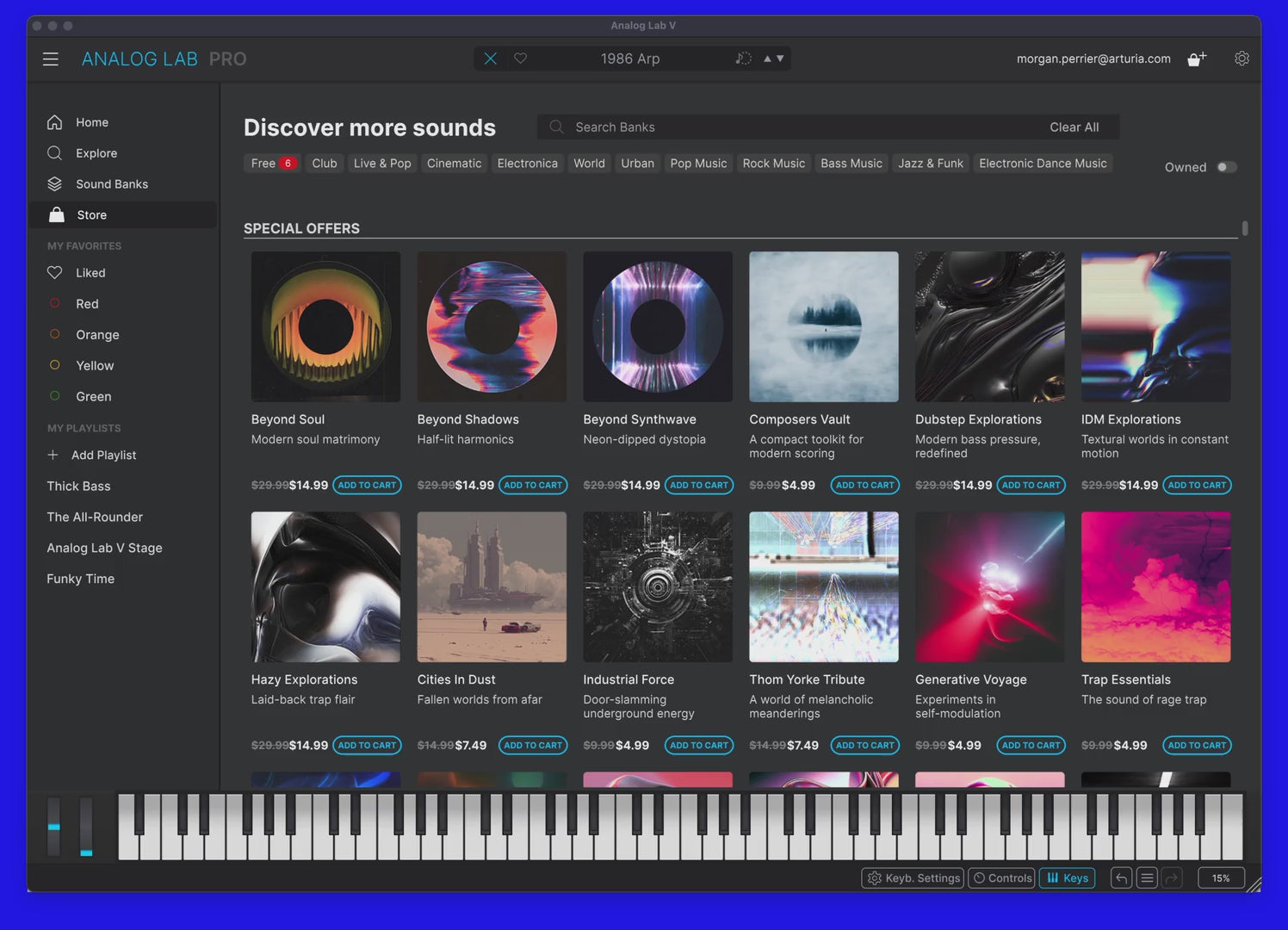Screen dimensions: 1288x930
Task: Click Clear All in the search bar
Action: tap(1074, 127)
